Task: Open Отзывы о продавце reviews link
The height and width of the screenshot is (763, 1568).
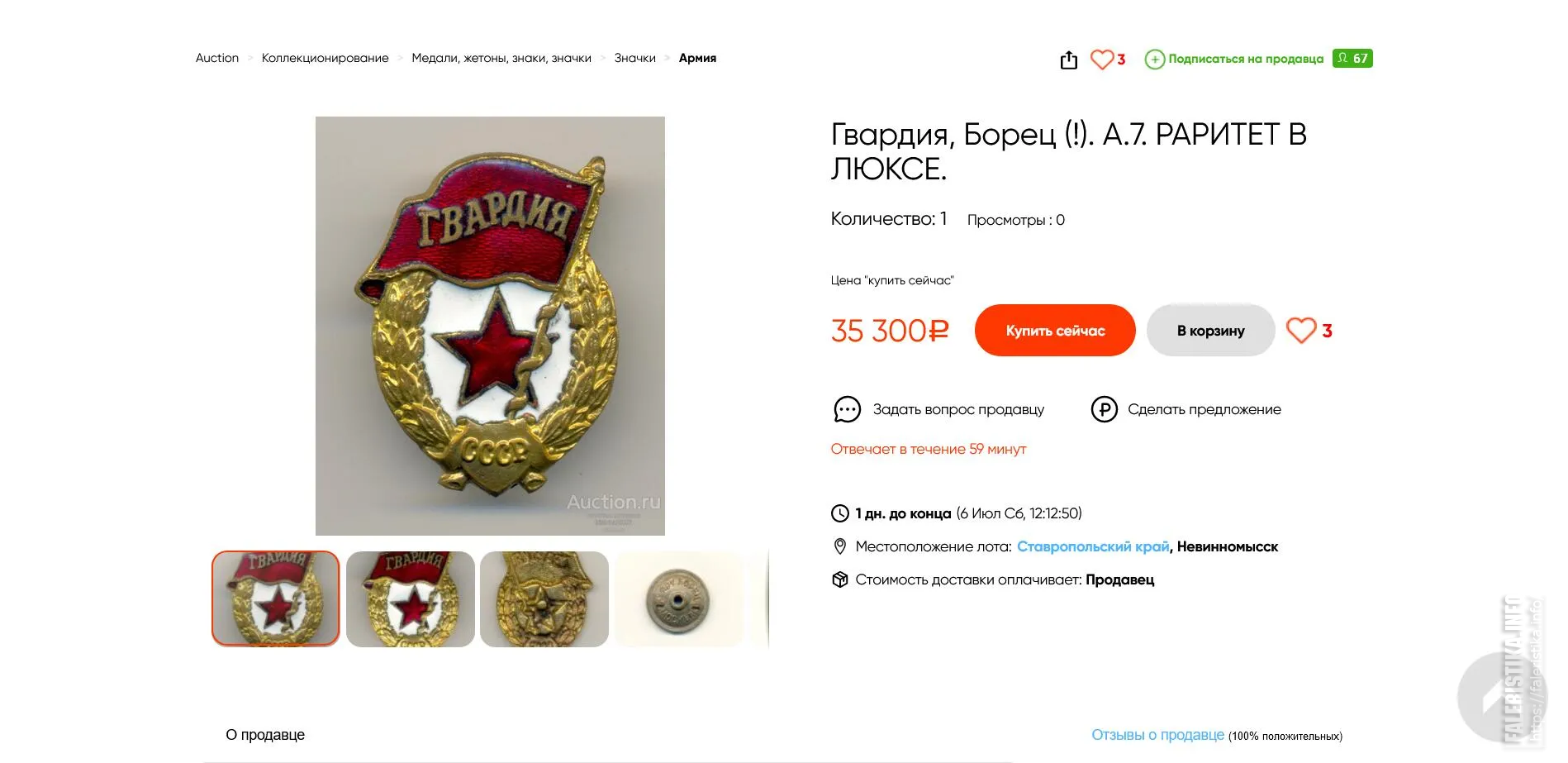Action: (1157, 735)
